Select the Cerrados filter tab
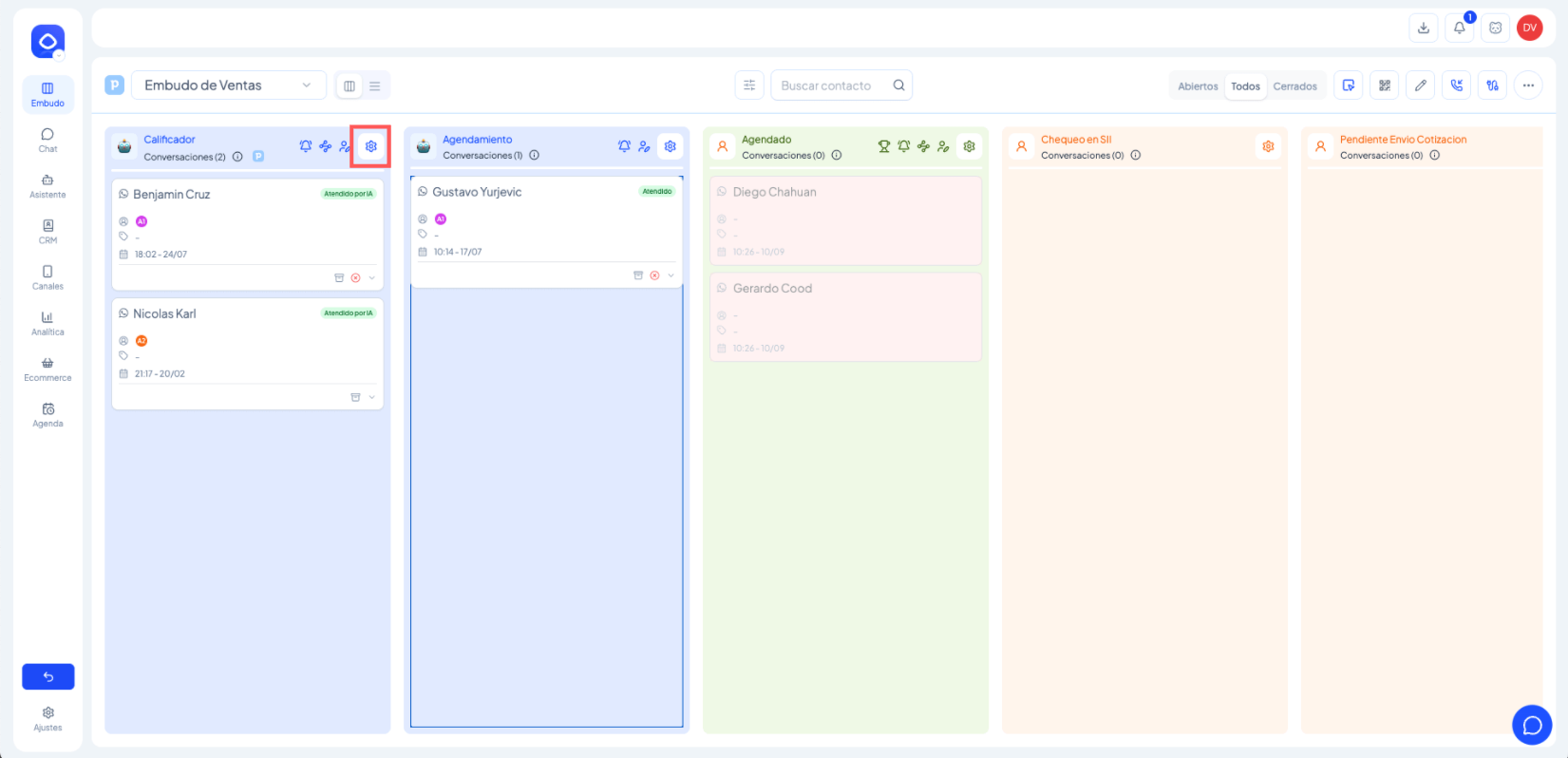 click(1294, 86)
